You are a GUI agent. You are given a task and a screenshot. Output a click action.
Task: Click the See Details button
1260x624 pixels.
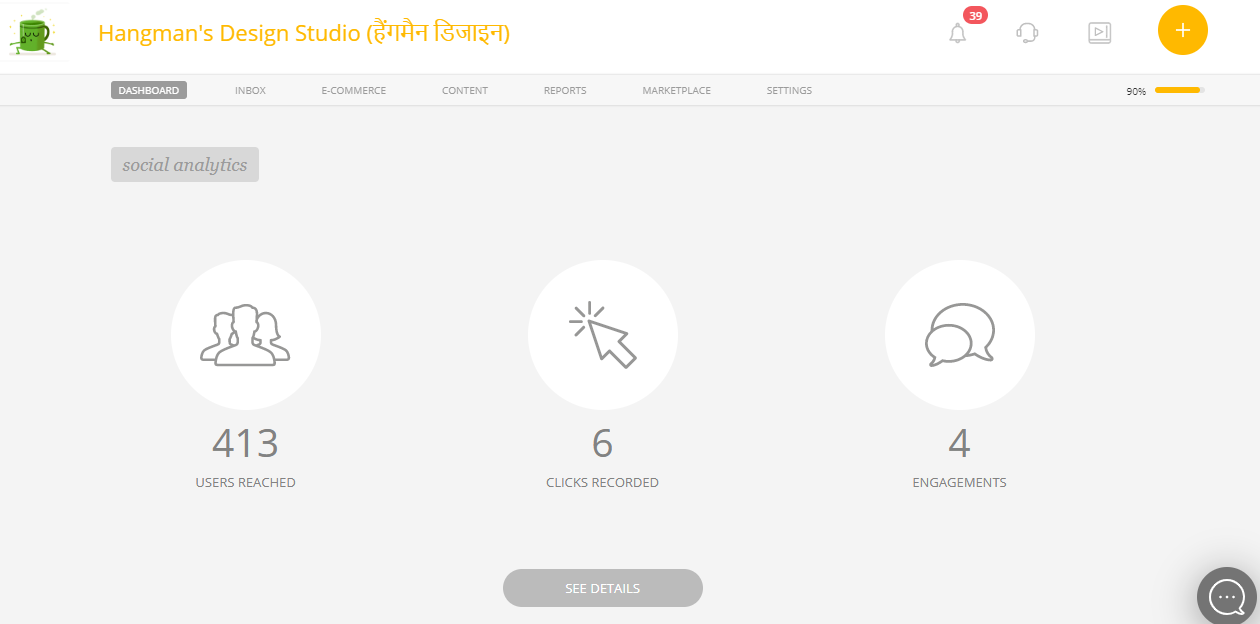(x=603, y=588)
